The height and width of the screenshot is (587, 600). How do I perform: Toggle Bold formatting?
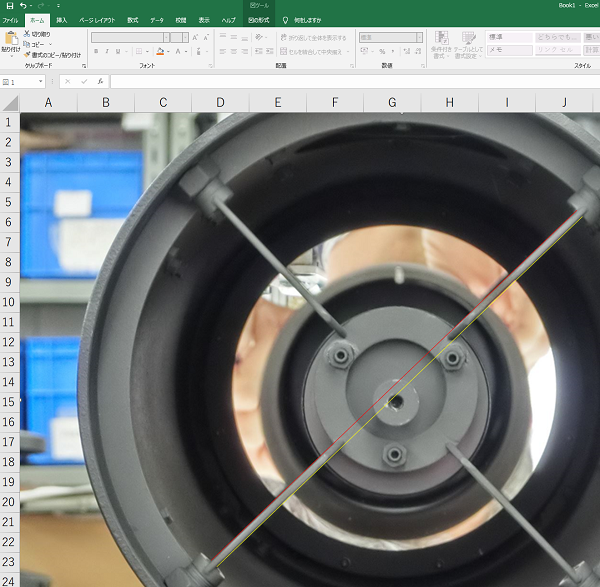[96, 51]
